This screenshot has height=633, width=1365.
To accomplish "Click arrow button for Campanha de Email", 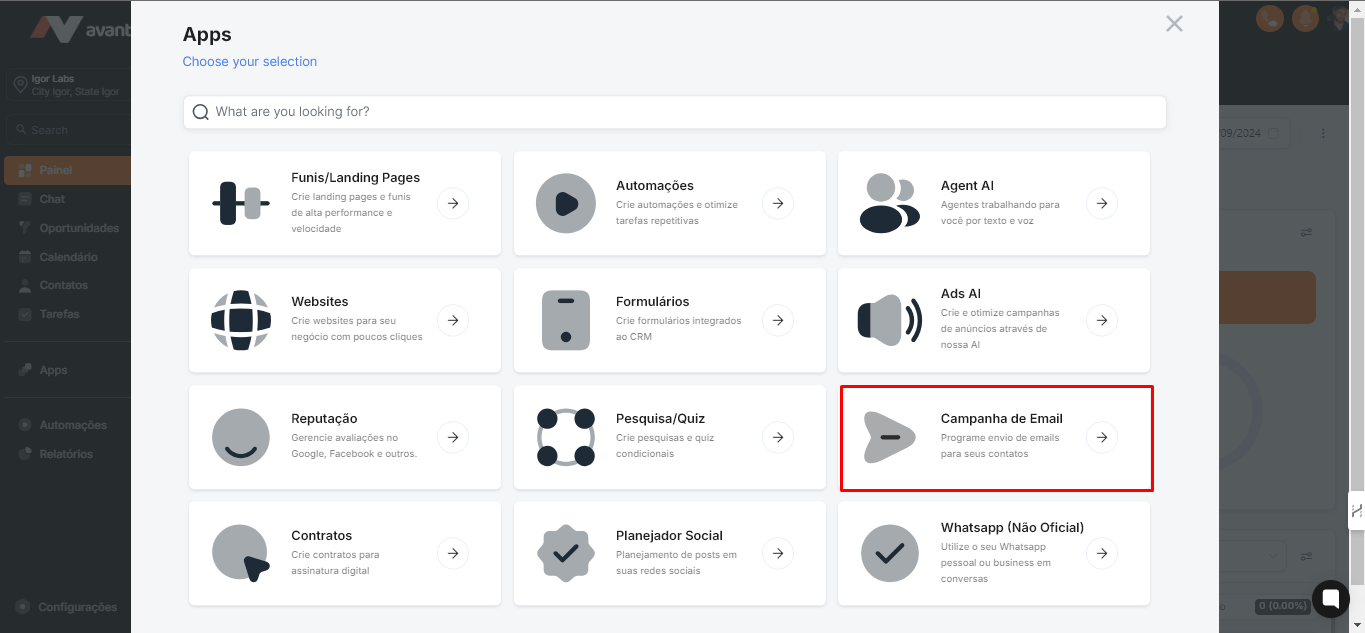I will 1101,437.
